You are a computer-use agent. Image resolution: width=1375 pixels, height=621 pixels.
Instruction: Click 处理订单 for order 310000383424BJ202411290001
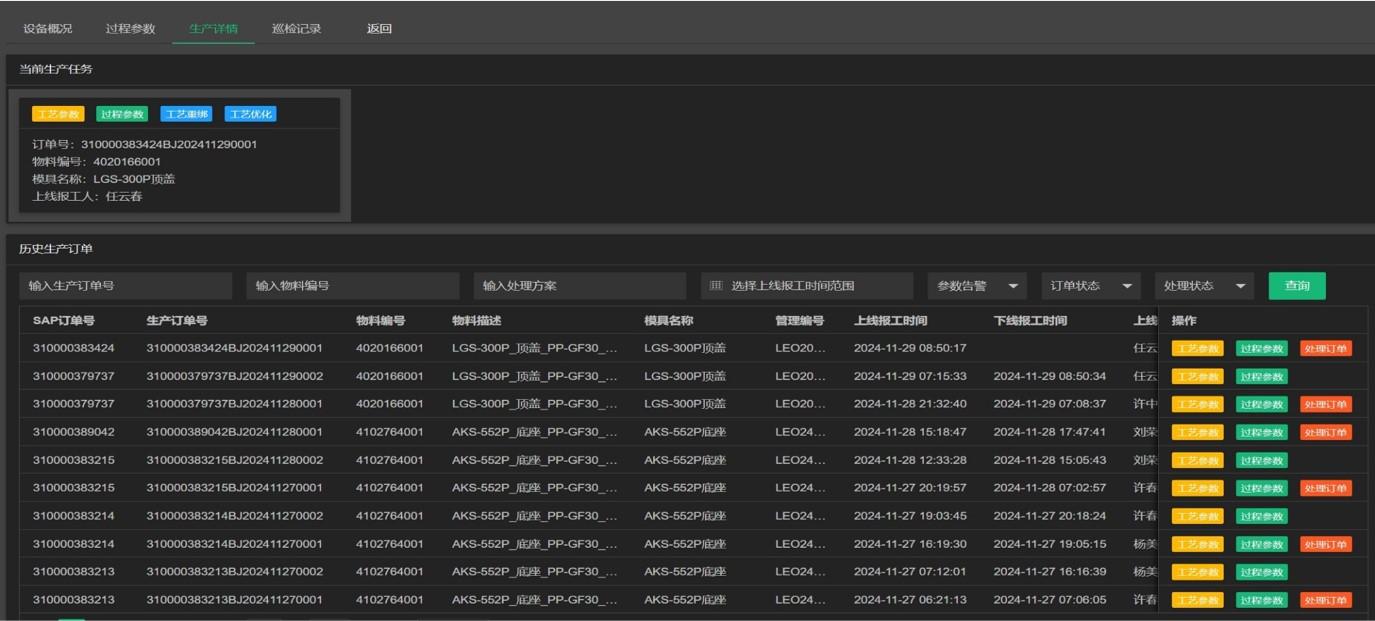[x=1326, y=349]
